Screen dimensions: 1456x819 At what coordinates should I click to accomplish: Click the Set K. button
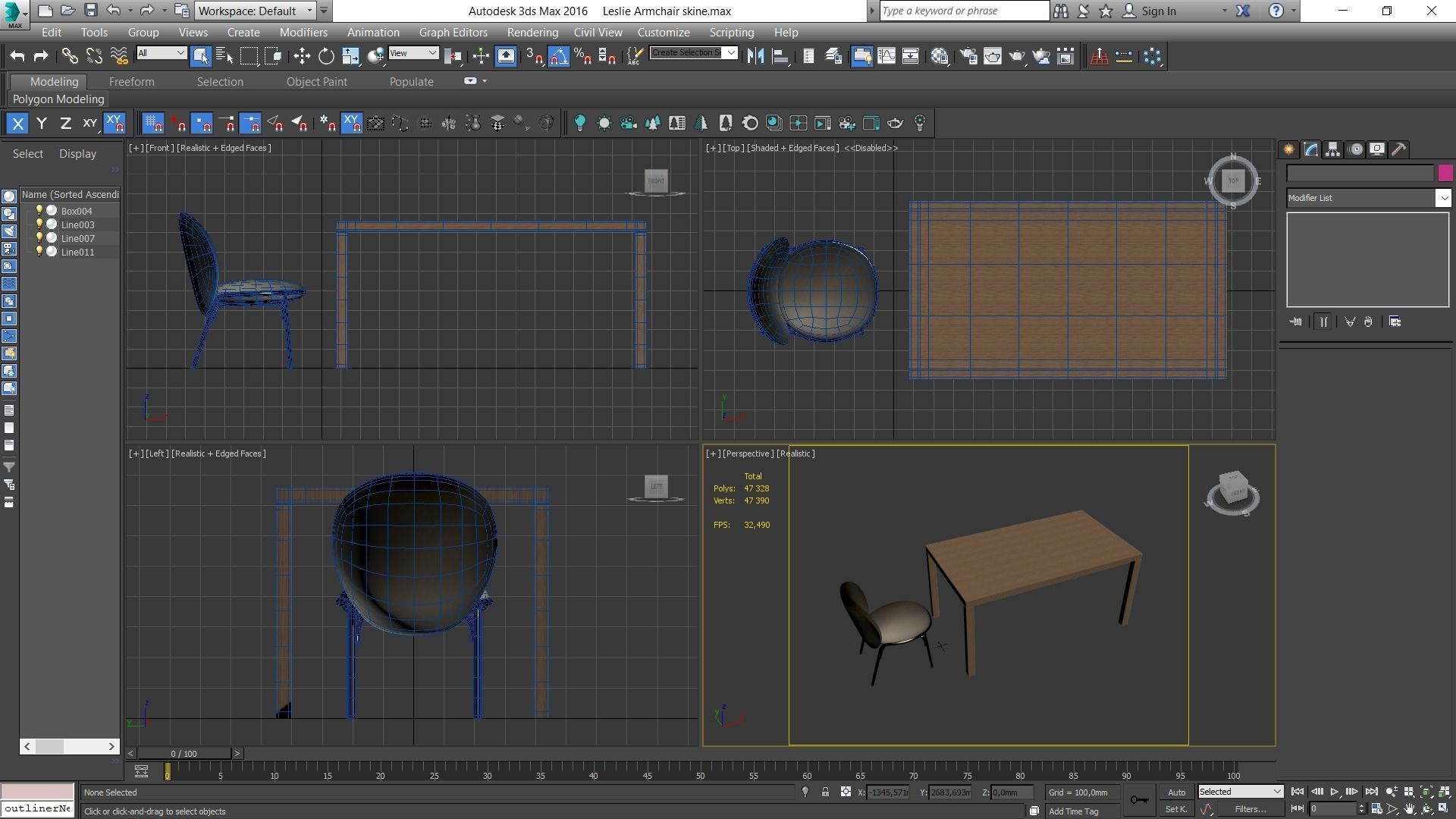[1176, 809]
